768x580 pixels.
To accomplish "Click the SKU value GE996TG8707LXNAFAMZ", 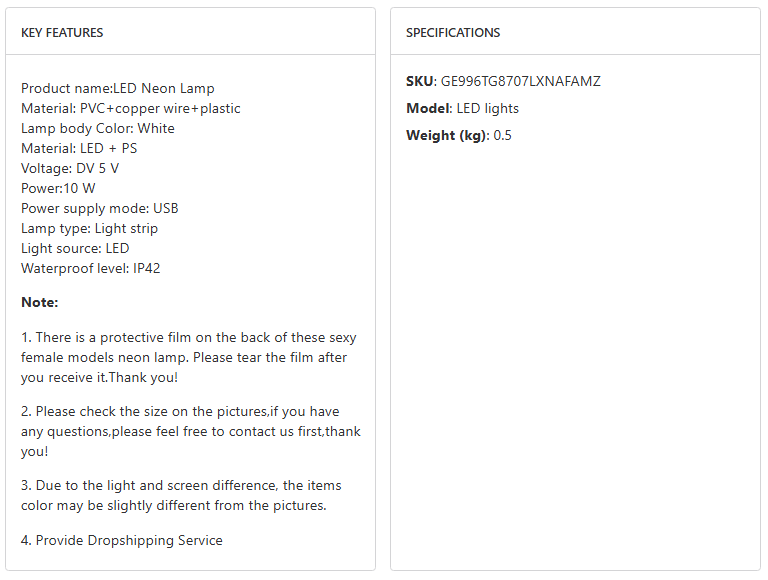I will [520, 81].
